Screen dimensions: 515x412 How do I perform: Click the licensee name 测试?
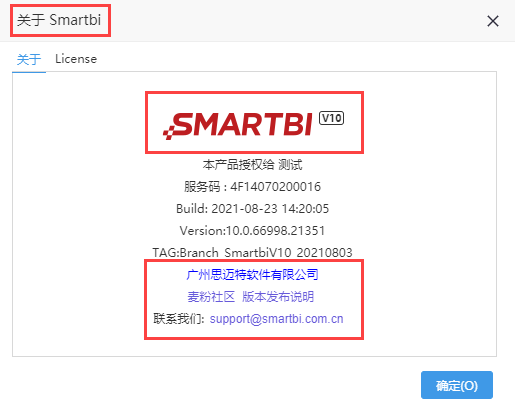(x=290, y=165)
